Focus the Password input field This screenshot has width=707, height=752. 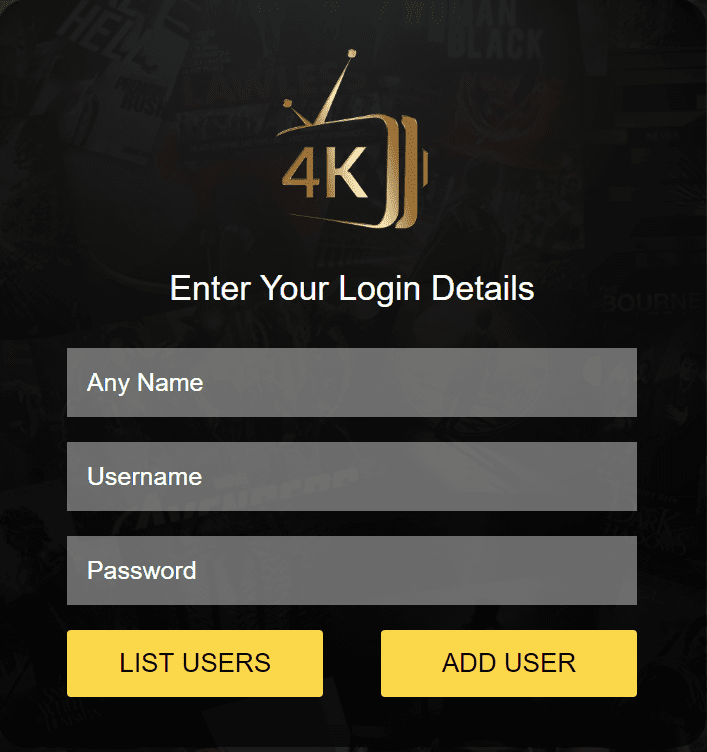point(352,570)
